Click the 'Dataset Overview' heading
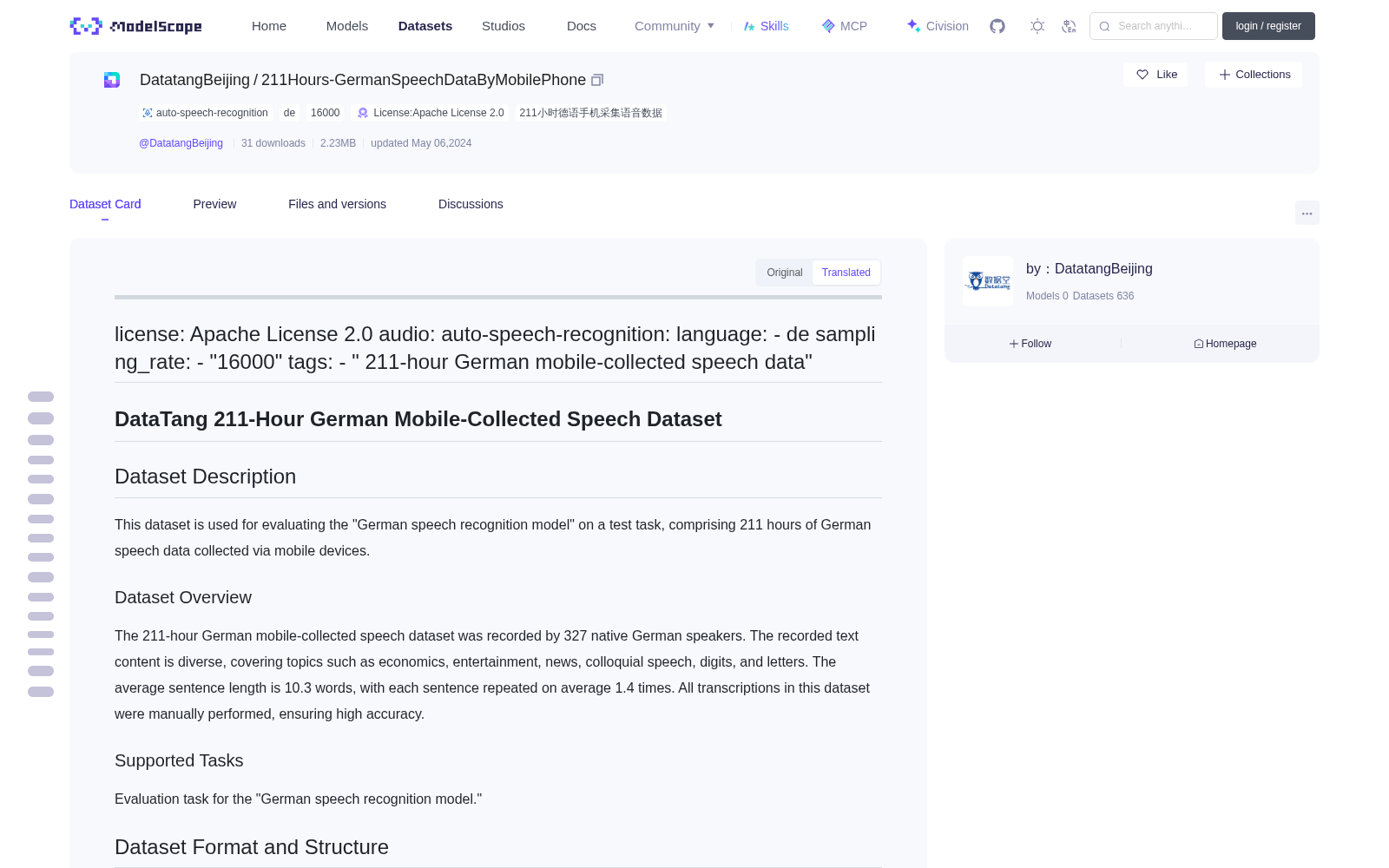Viewport: 1389px width, 868px height. tap(183, 597)
